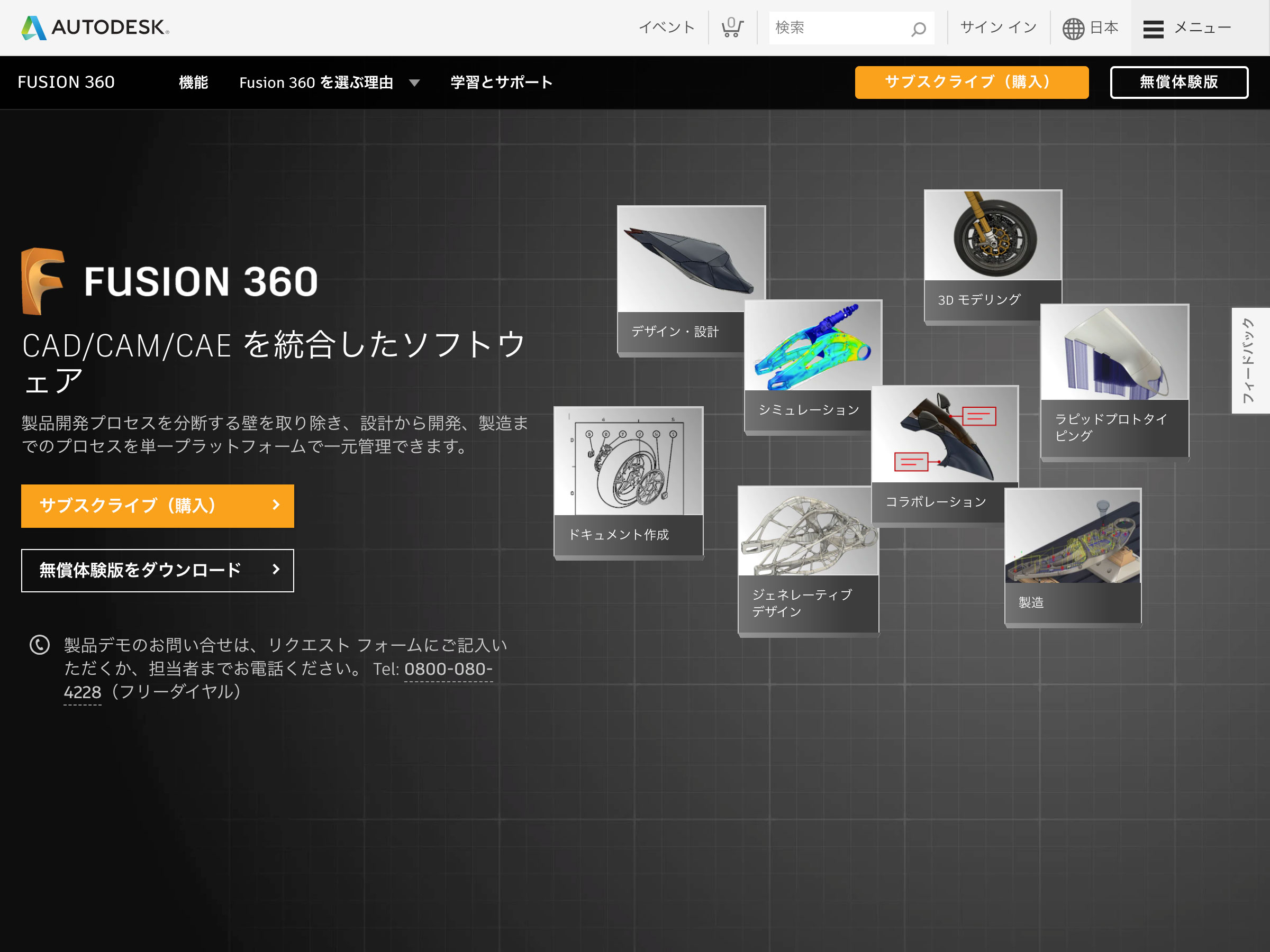Click the 3D モデリング card label
The width and height of the screenshot is (1270, 952).
coord(979,299)
